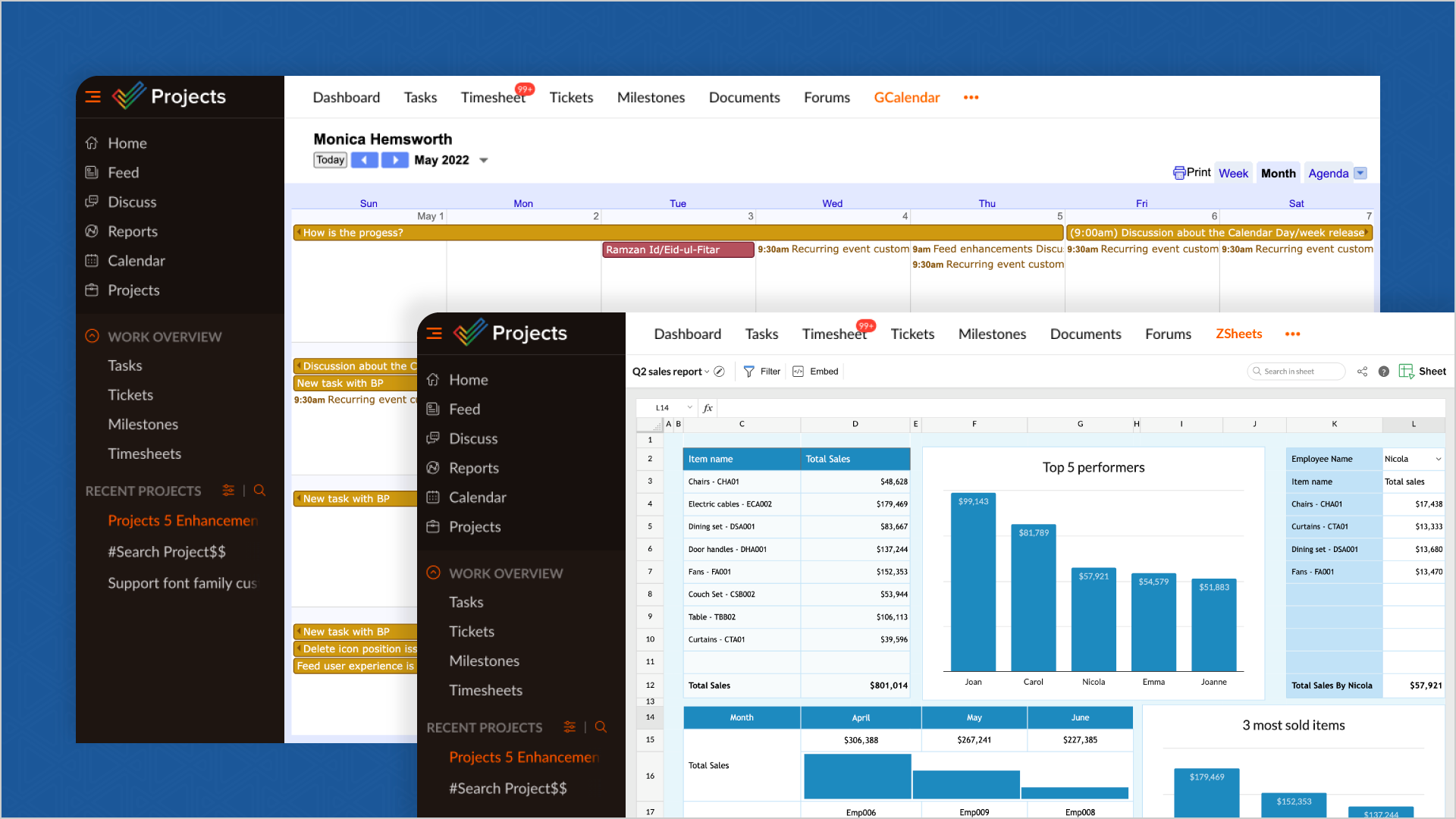
Task: Expand the May 2022 month dropdown
Action: (484, 161)
